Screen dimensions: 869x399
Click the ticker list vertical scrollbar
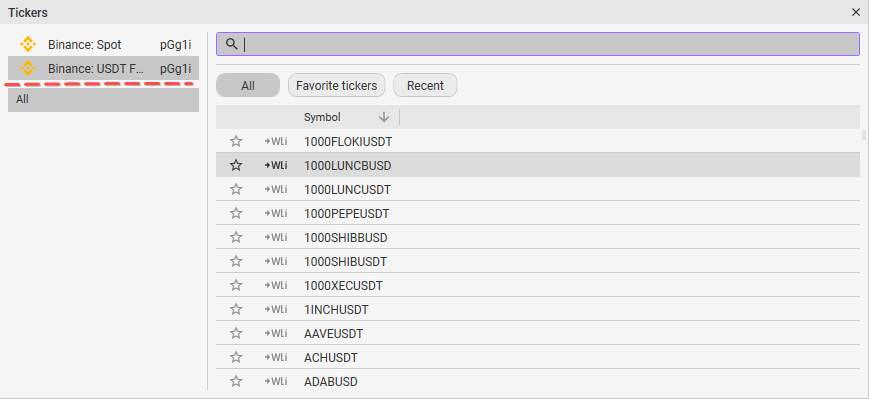click(x=863, y=135)
